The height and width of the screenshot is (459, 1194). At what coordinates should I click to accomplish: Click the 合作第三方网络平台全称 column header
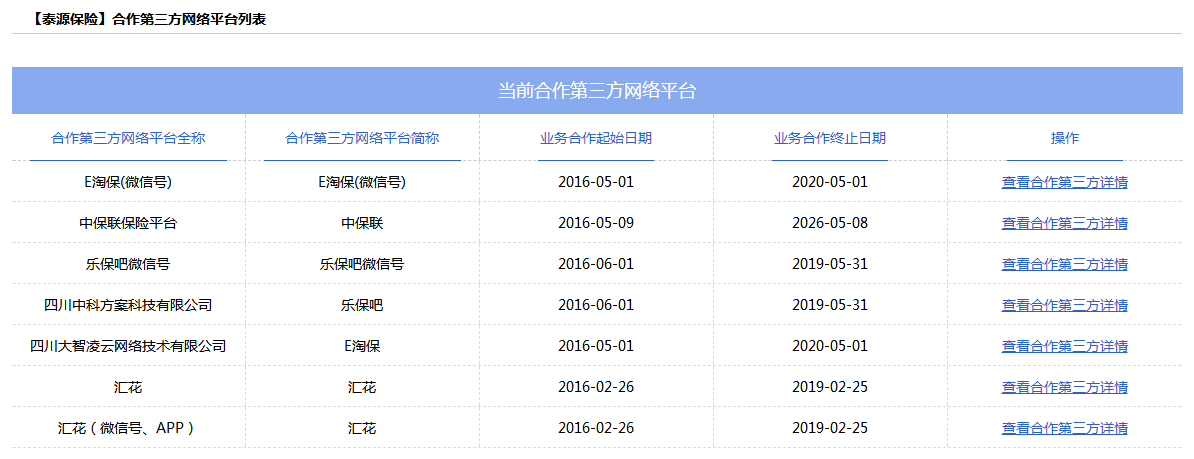128,138
